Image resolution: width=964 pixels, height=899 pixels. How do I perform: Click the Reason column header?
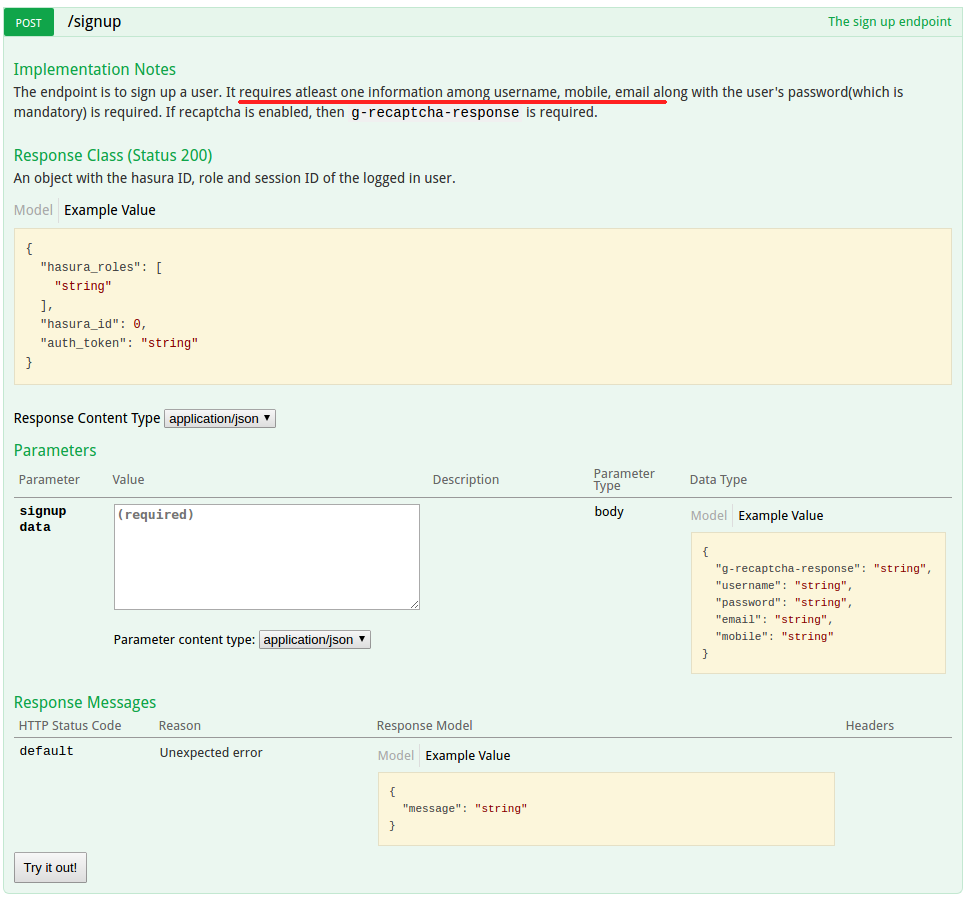click(x=180, y=726)
